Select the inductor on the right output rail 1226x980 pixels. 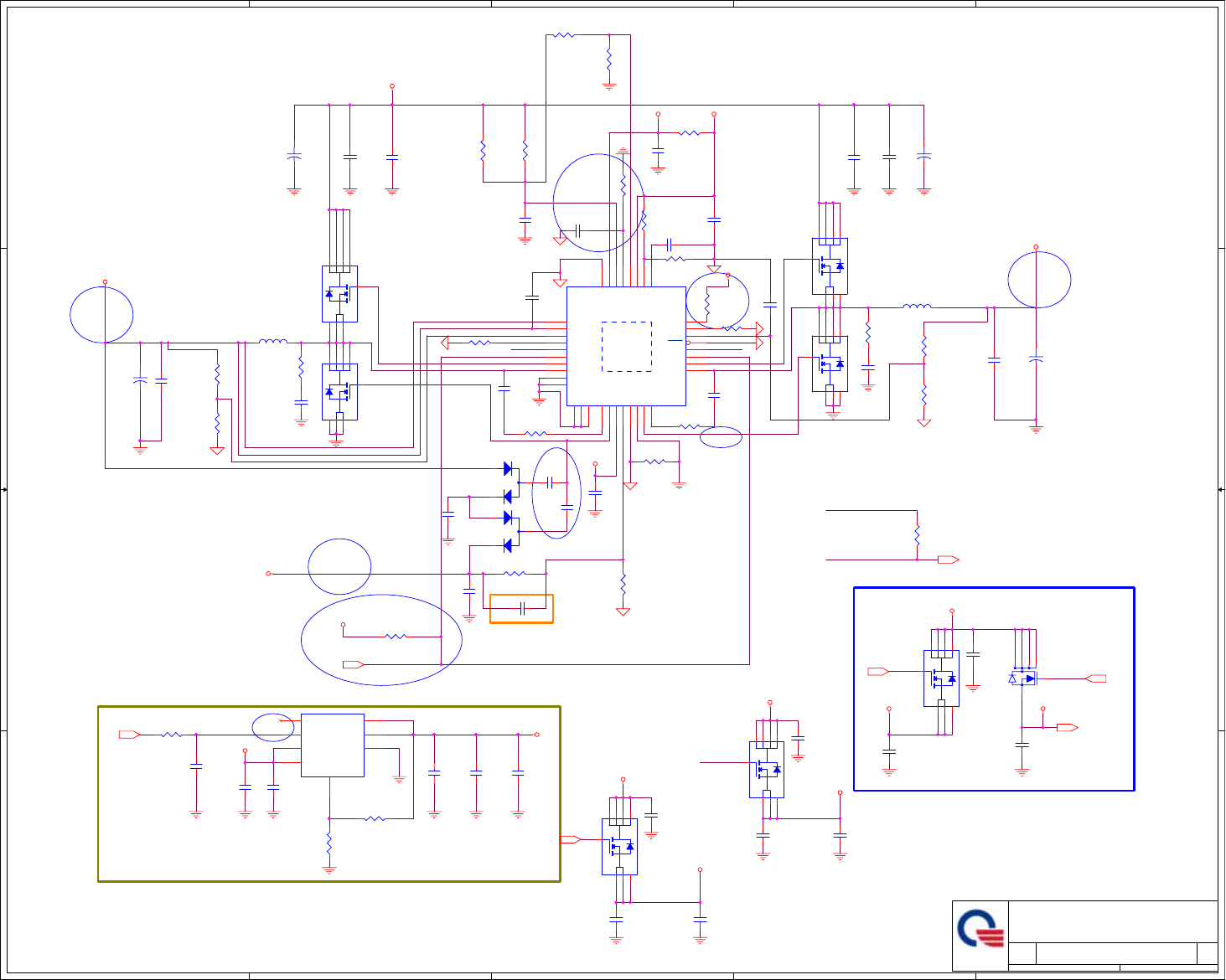click(917, 307)
